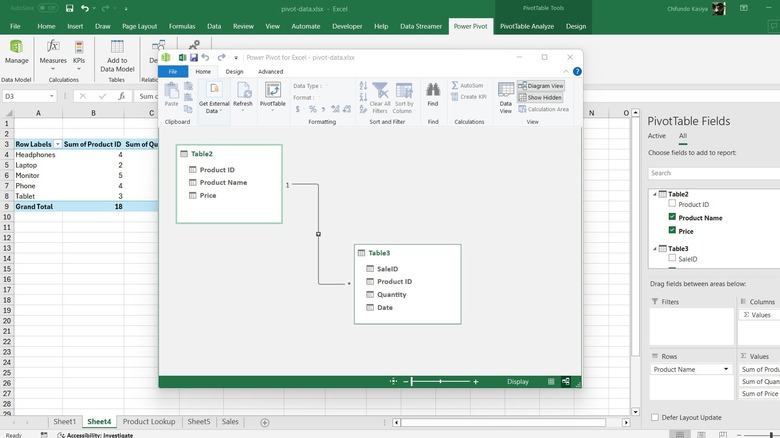Zoom out diagram with minus icon

click(405, 382)
